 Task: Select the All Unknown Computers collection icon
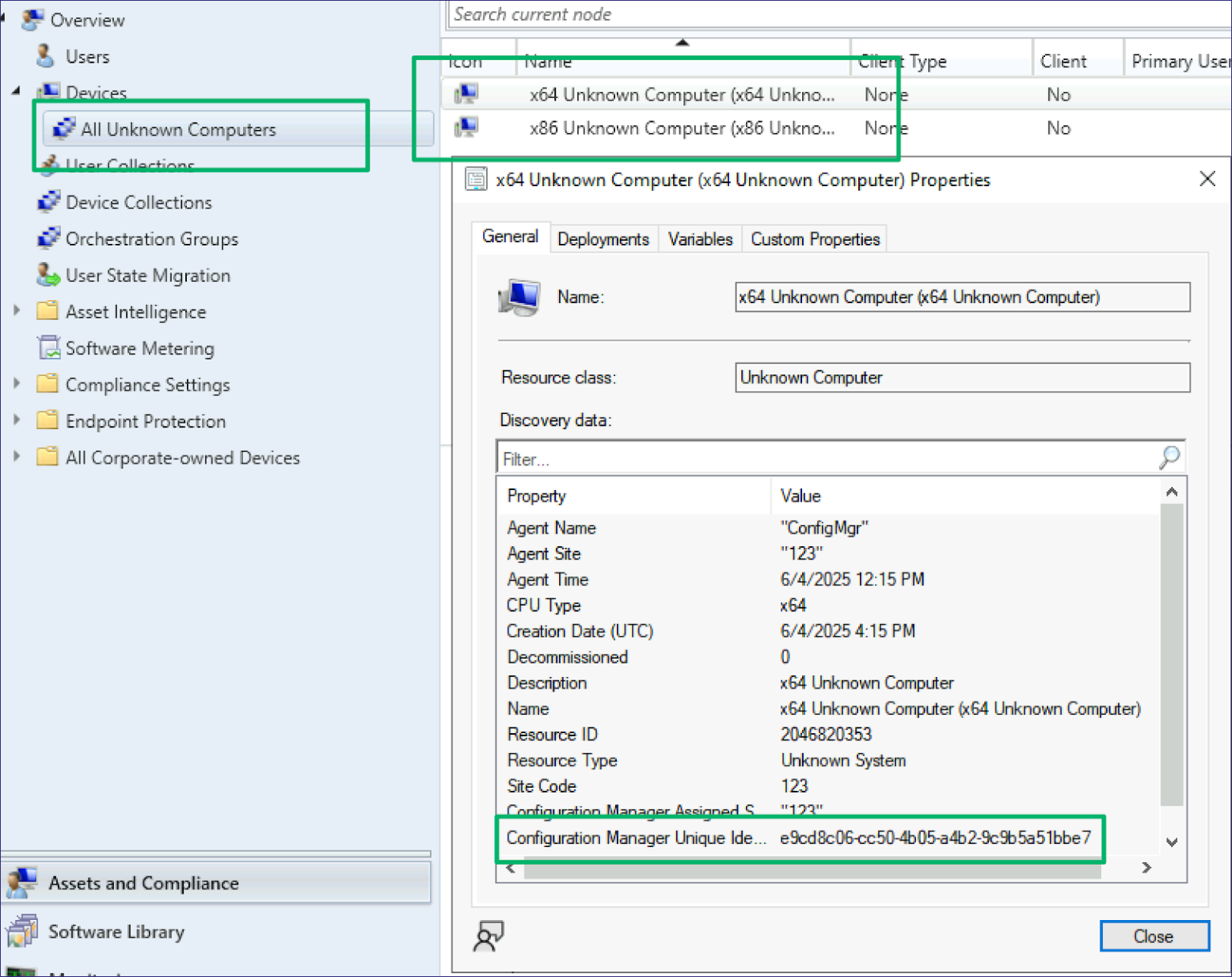click(x=63, y=128)
